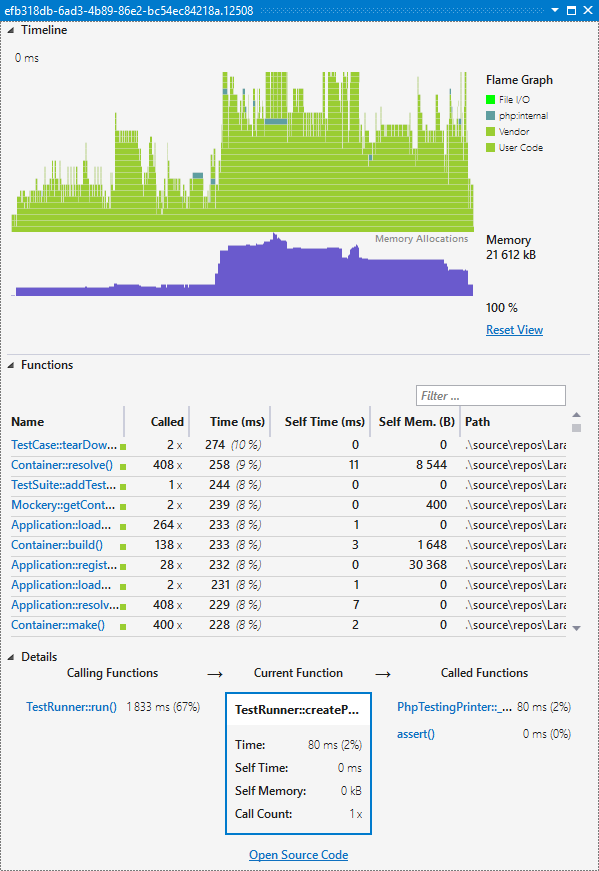Collapse the Functions section
Viewport: 599px width, 871px height.
[x=11, y=366]
